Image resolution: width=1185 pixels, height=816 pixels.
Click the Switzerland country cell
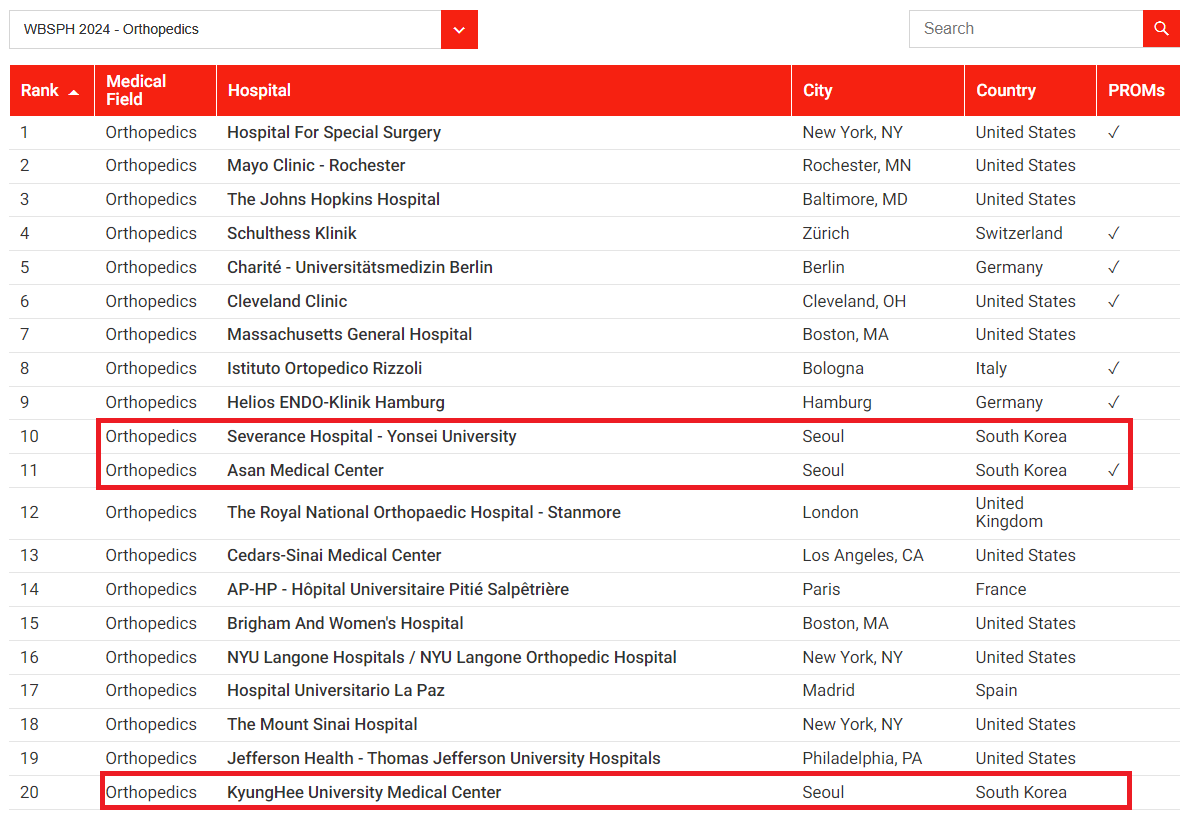[1019, 233]
